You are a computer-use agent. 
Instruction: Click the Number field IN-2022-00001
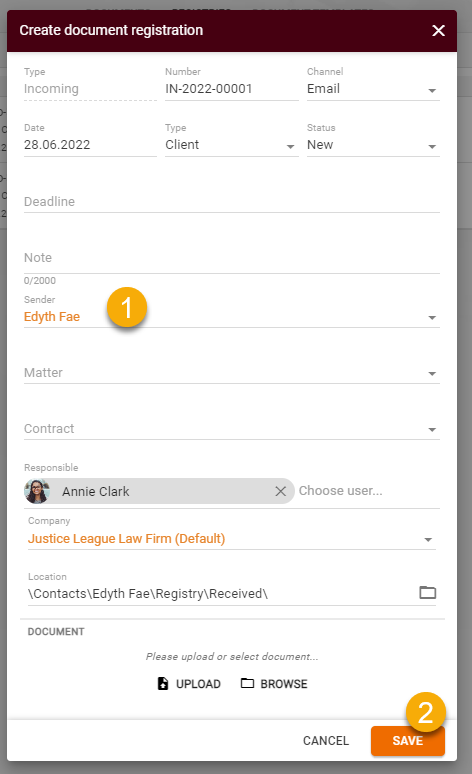(x=232, y=89)
